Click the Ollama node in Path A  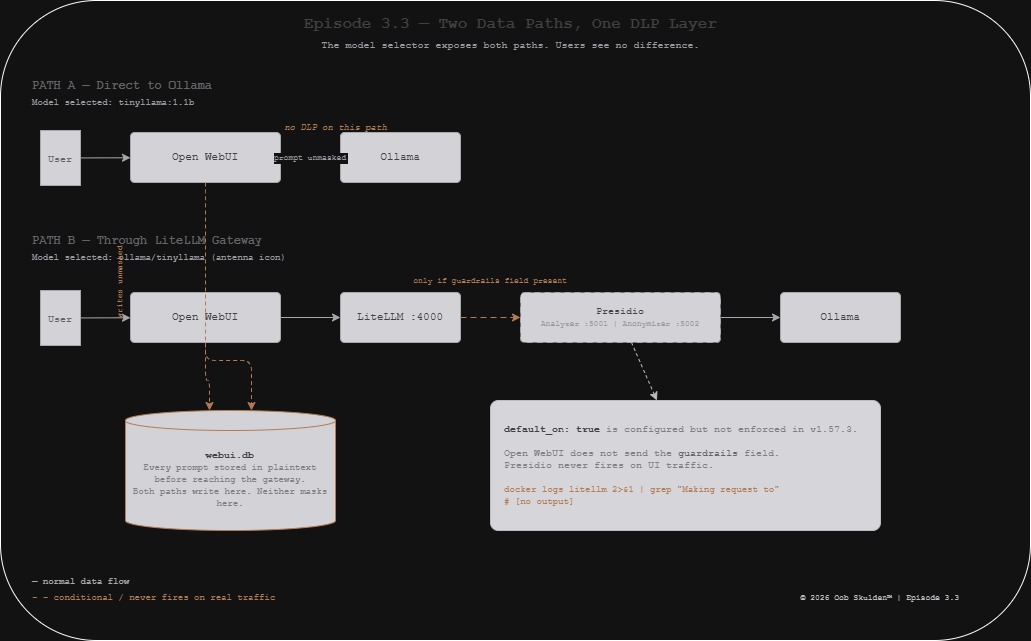click(x=400, y=157)
